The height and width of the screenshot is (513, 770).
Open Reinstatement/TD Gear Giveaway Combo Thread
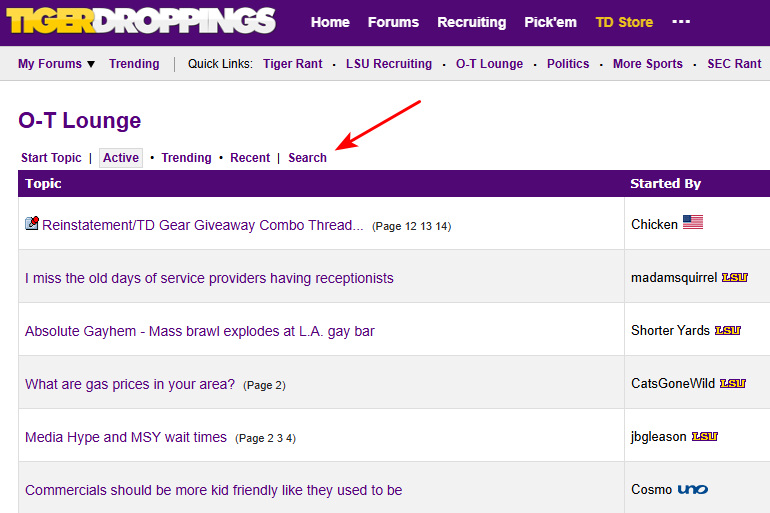tap(202, 225)
